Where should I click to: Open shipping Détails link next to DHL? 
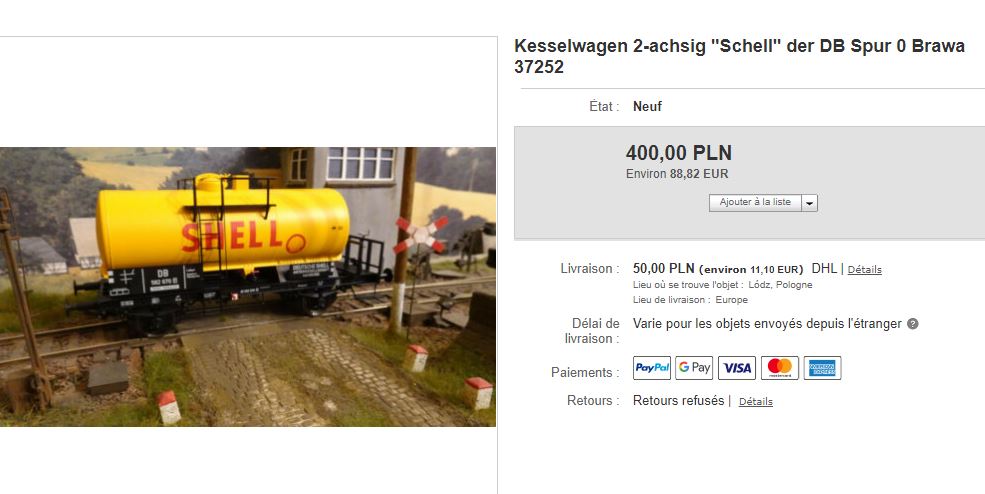pos(864,270)
